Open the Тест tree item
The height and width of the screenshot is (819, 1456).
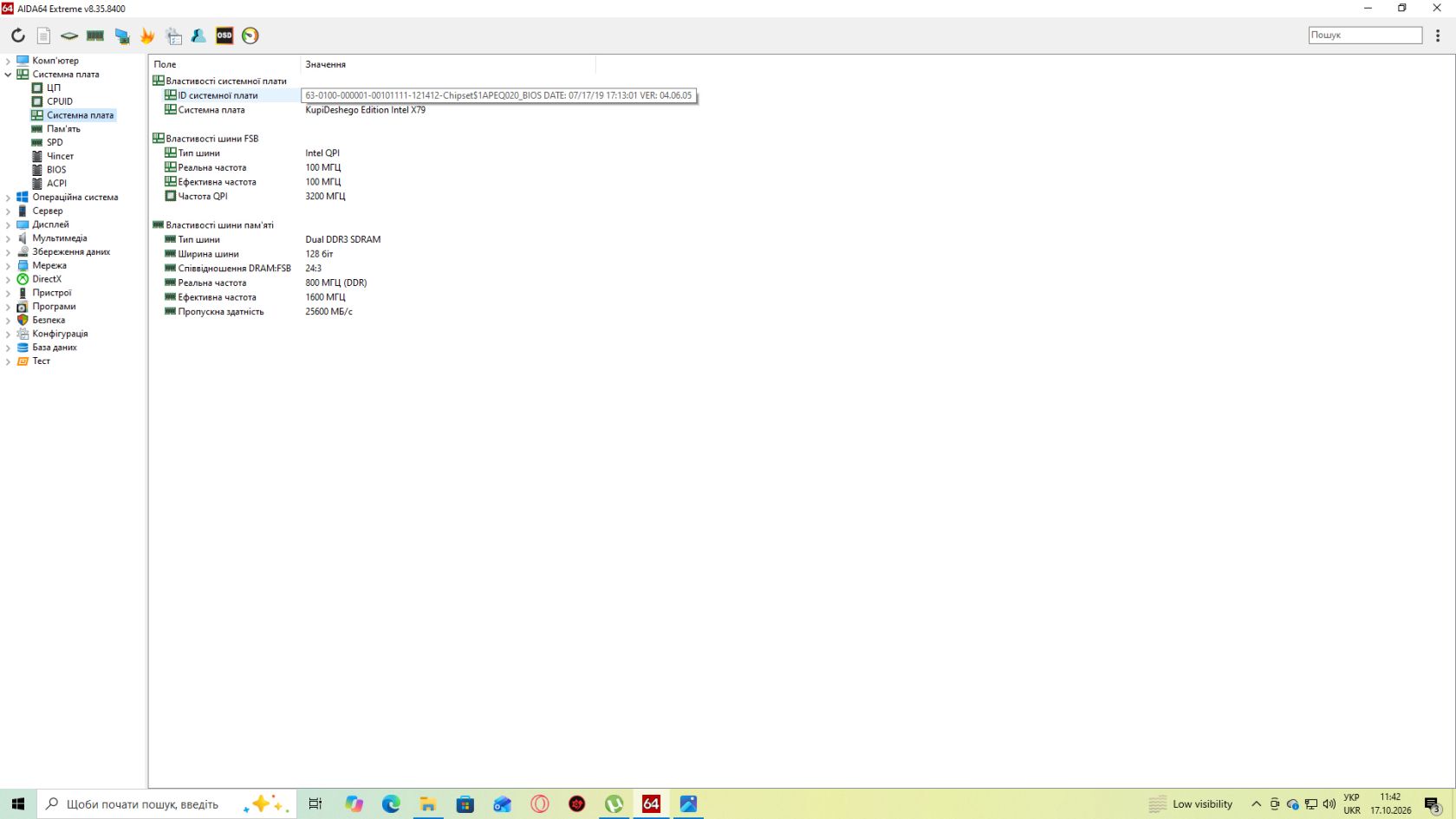tap(41, 361)
